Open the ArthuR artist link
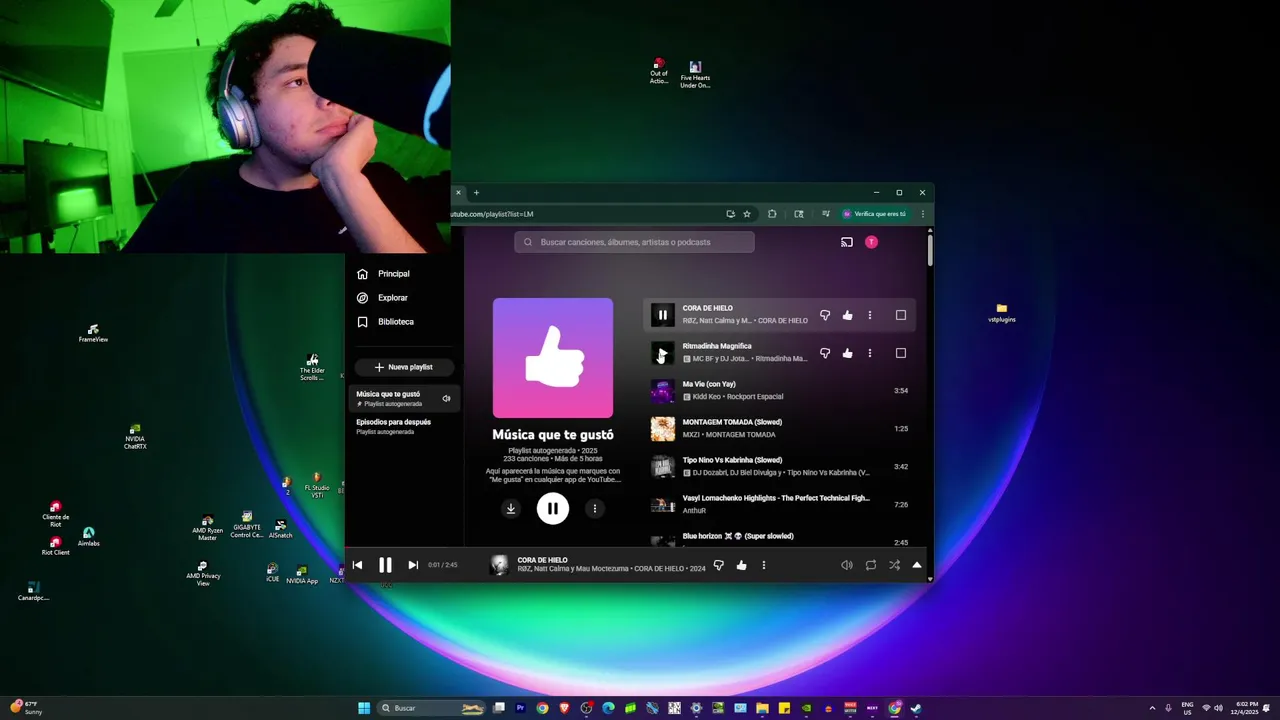Viewport: 1280px width, 720px height. pos(694,511)
